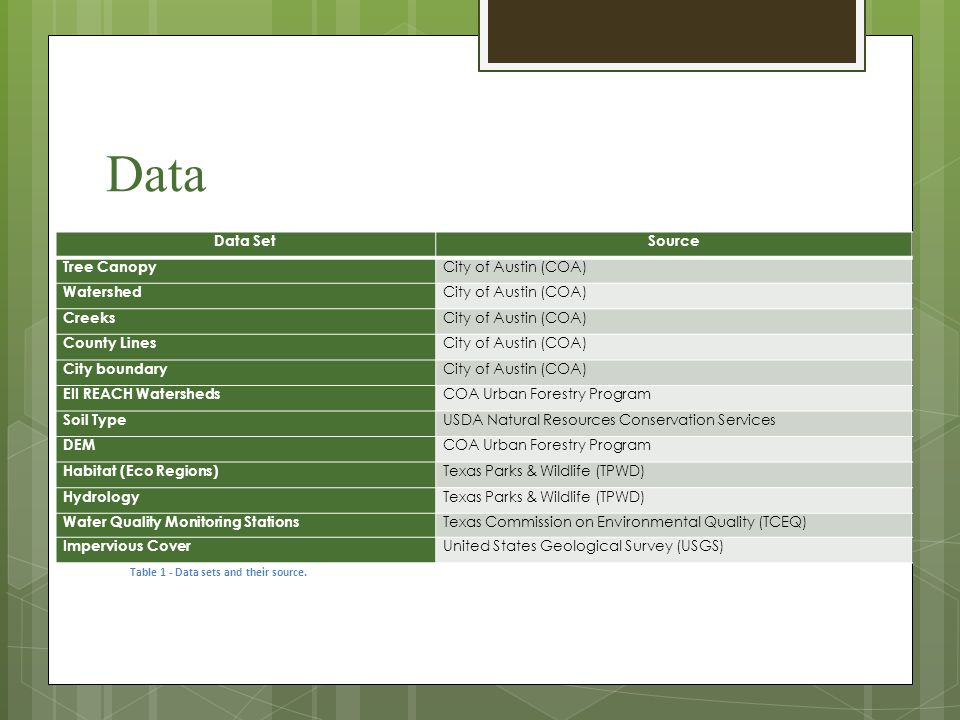The height and width of the screenshot is (720, 960).
Task: Click the source cell for City boundary
Action: click(x=673, y=372)
